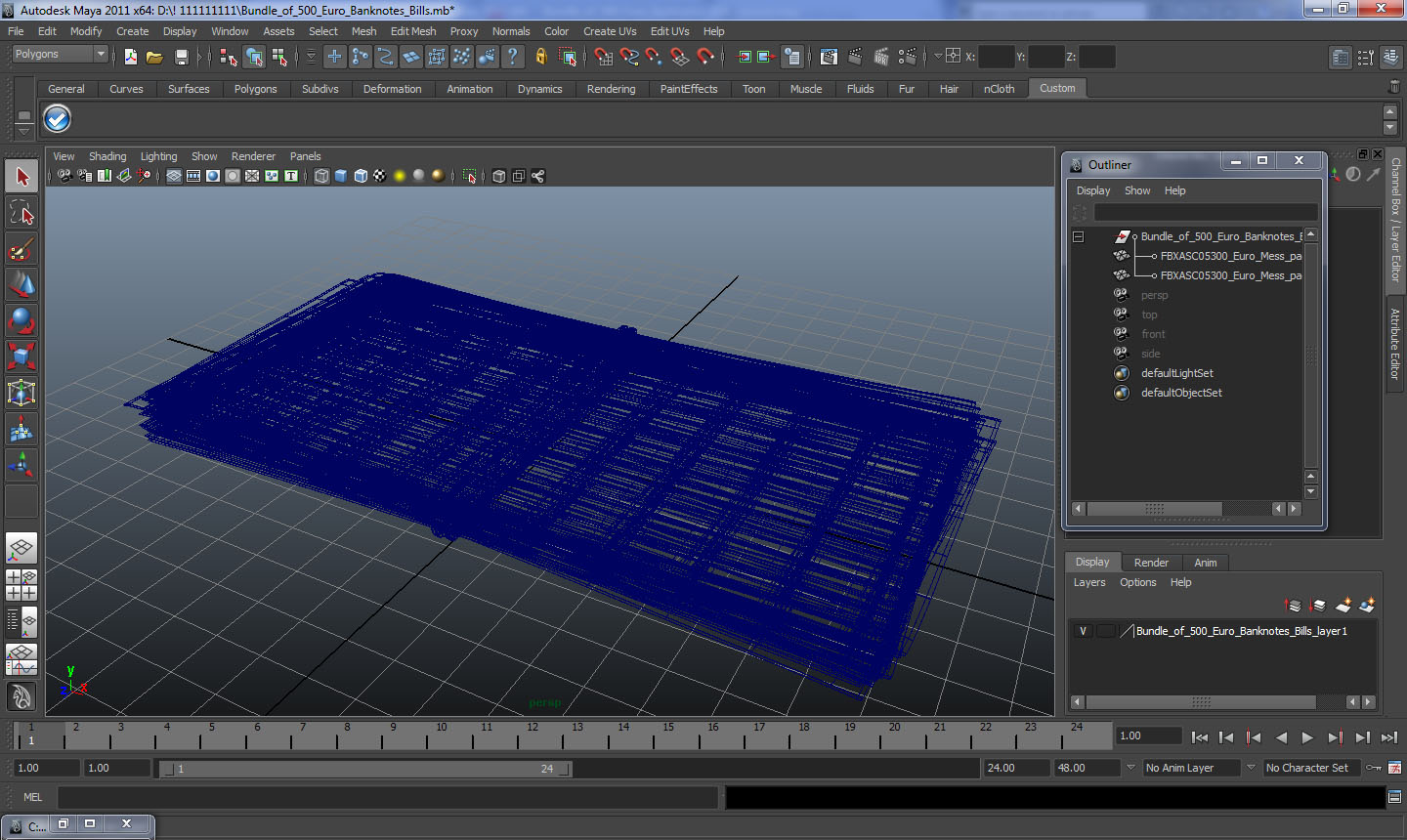Open the Polygons menu set dropdown
This screenshot has height=840, width=1407.
(x=59, y=55)
